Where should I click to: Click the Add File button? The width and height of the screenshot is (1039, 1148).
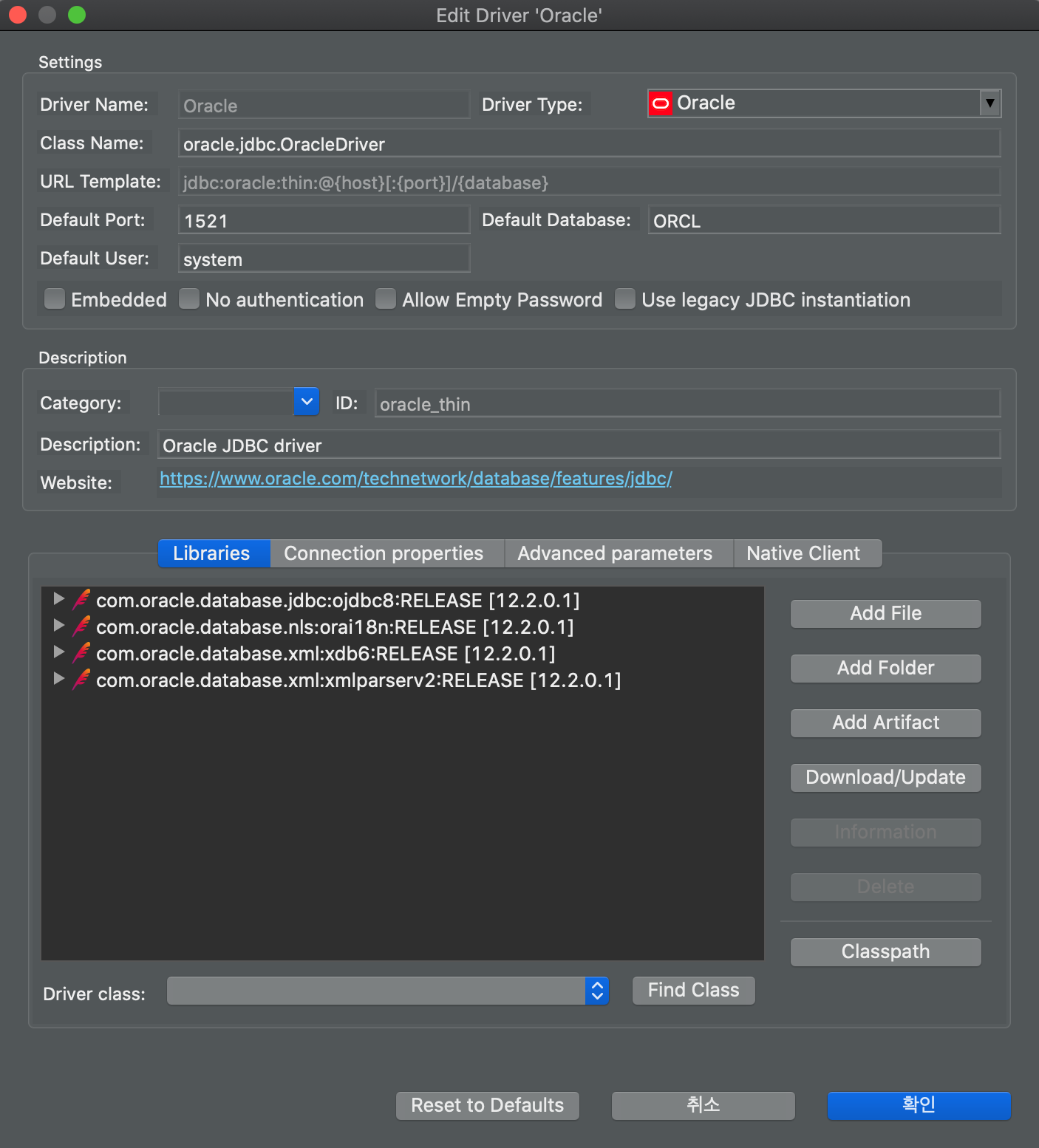(885, 613)
